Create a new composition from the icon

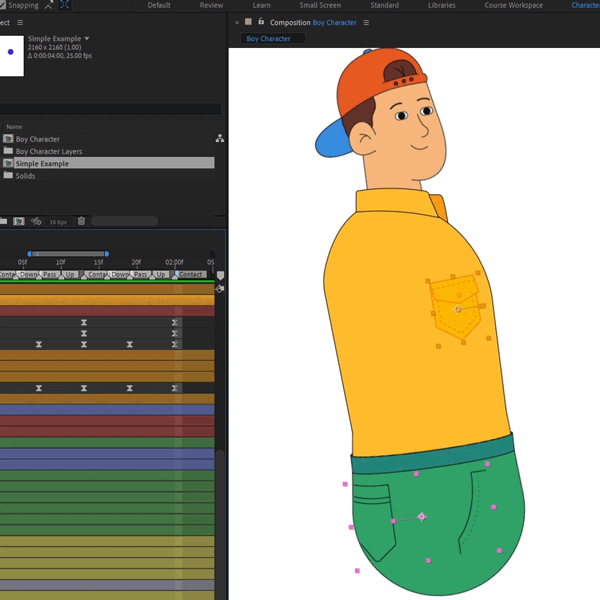tap(19, 221)
